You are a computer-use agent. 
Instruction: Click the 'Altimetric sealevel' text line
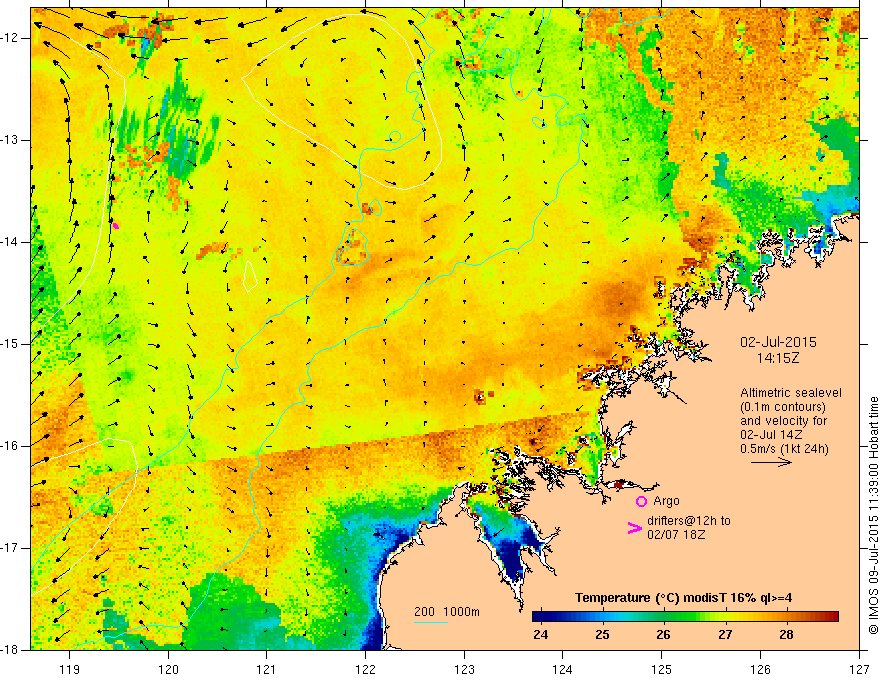click(x=791, y=393)
